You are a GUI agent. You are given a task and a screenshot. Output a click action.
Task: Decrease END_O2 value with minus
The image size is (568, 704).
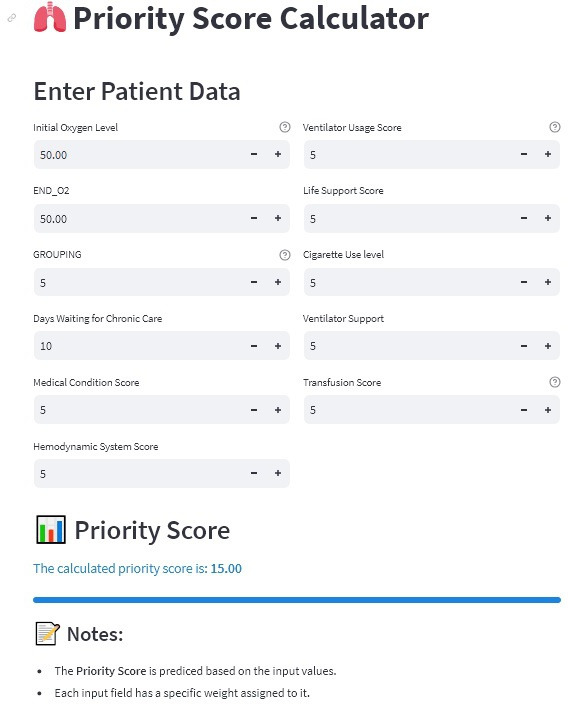tap(254, 218)
